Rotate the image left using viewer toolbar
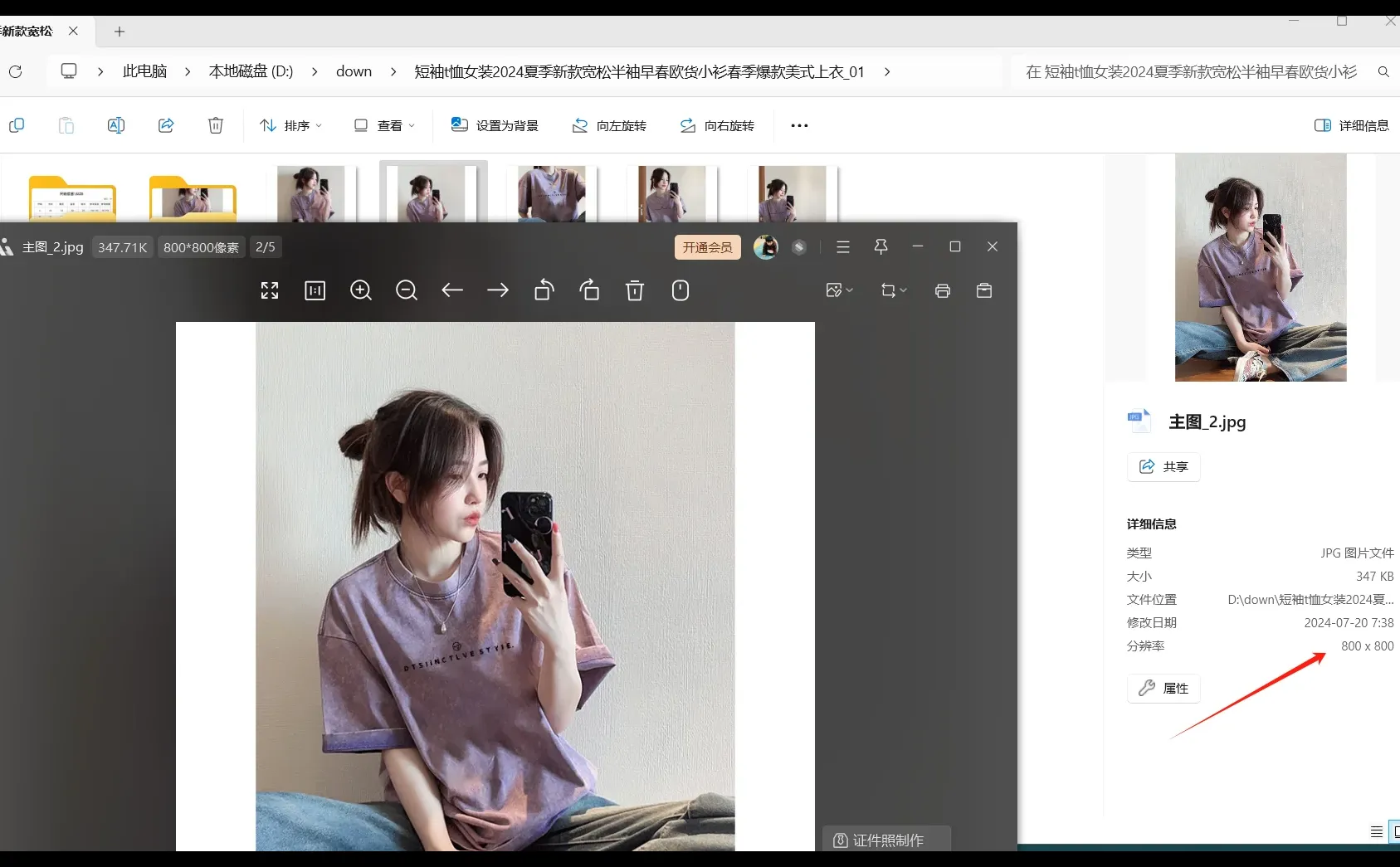Image resolution: width=1400 pixels, height=867 pixels. (544, 290)
